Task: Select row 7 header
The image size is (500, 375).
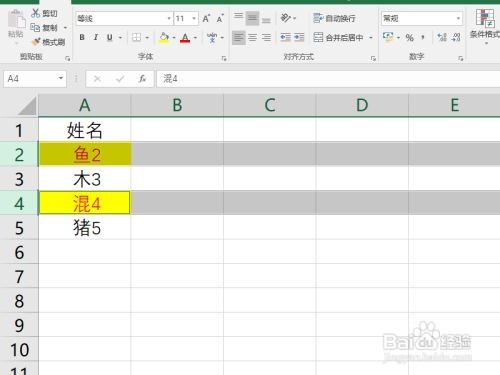Action: point(19,276)
